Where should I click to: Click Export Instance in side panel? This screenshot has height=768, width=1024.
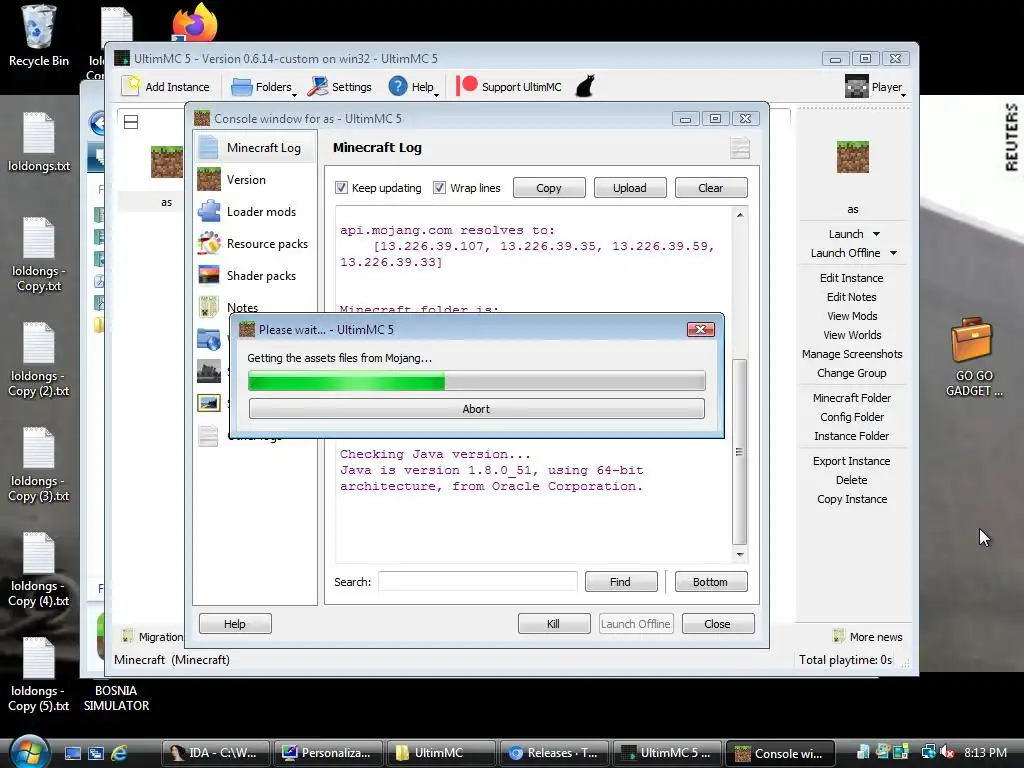click(x=852, y=460)
